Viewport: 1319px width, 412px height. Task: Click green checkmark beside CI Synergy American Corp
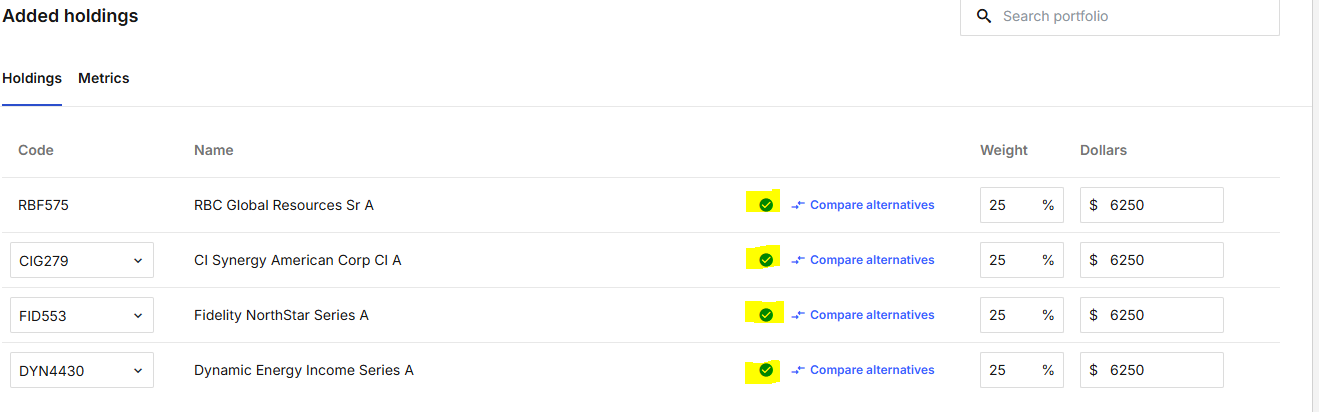pyautogui.click(x=766, y=260)
